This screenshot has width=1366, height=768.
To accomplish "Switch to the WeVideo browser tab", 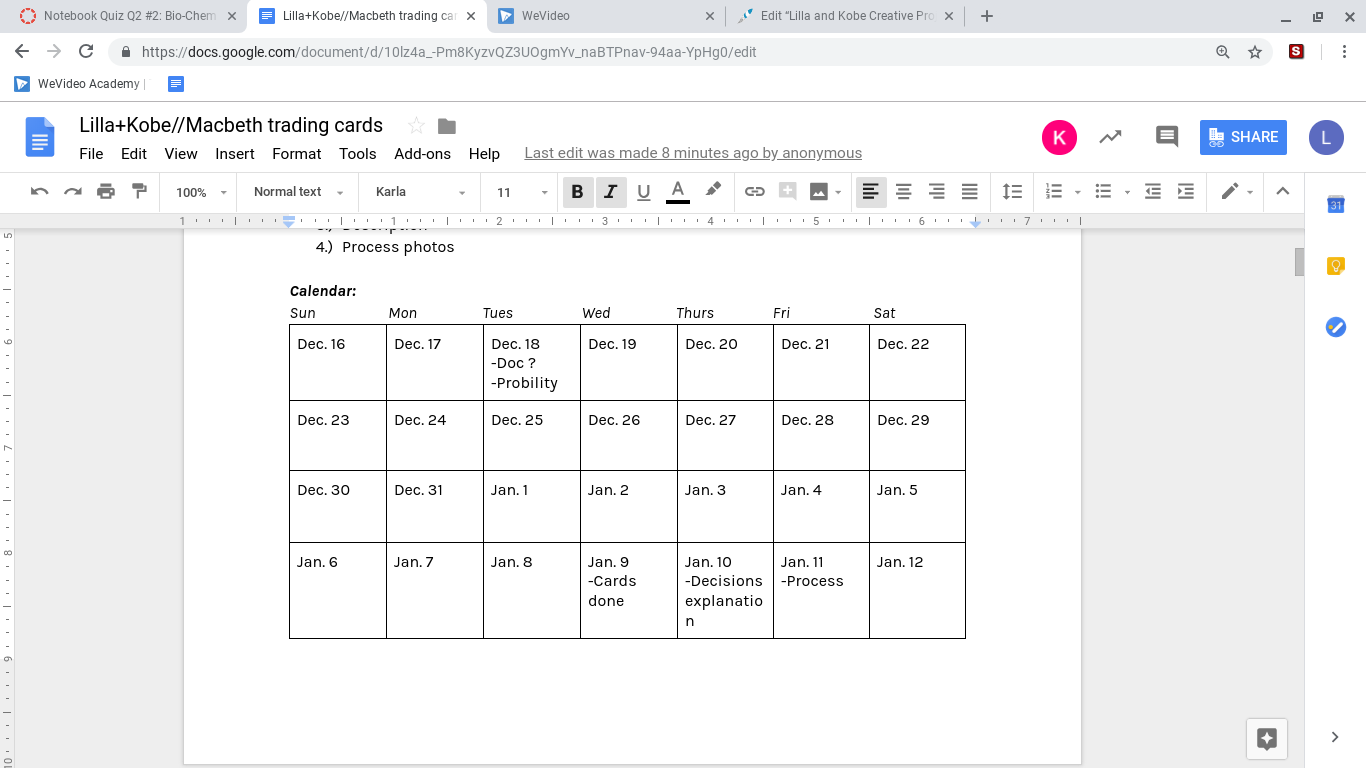I will (604, 16).
